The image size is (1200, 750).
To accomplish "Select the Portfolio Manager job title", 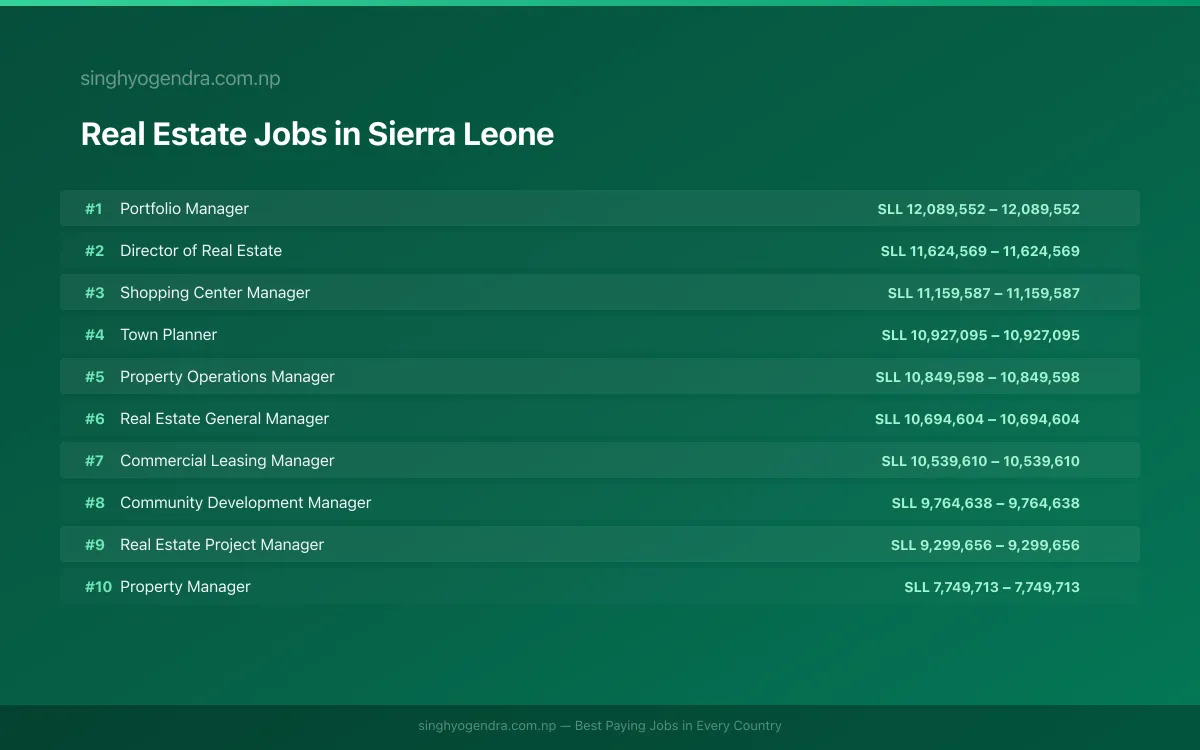I will pos(184,209).
